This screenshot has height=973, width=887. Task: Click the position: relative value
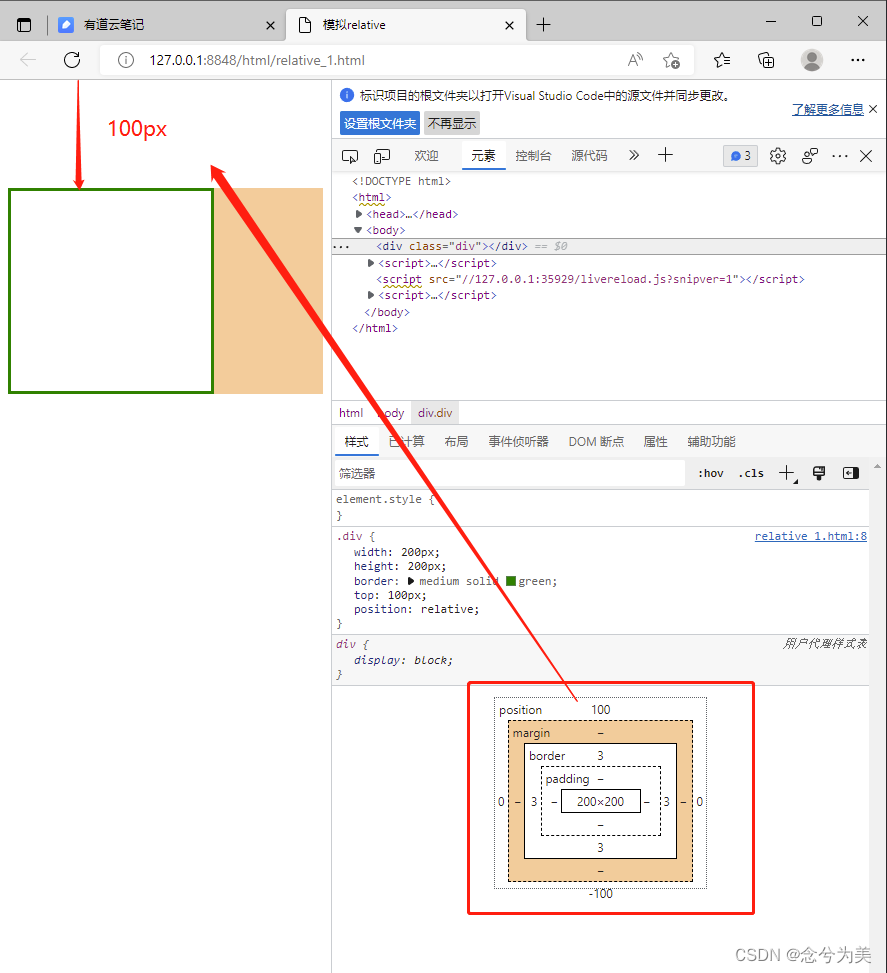[449, 609]
